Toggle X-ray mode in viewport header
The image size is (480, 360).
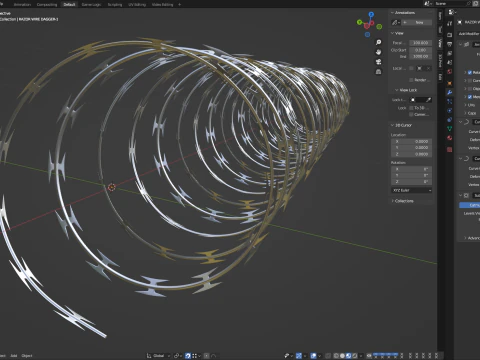[x=328, y=356]
